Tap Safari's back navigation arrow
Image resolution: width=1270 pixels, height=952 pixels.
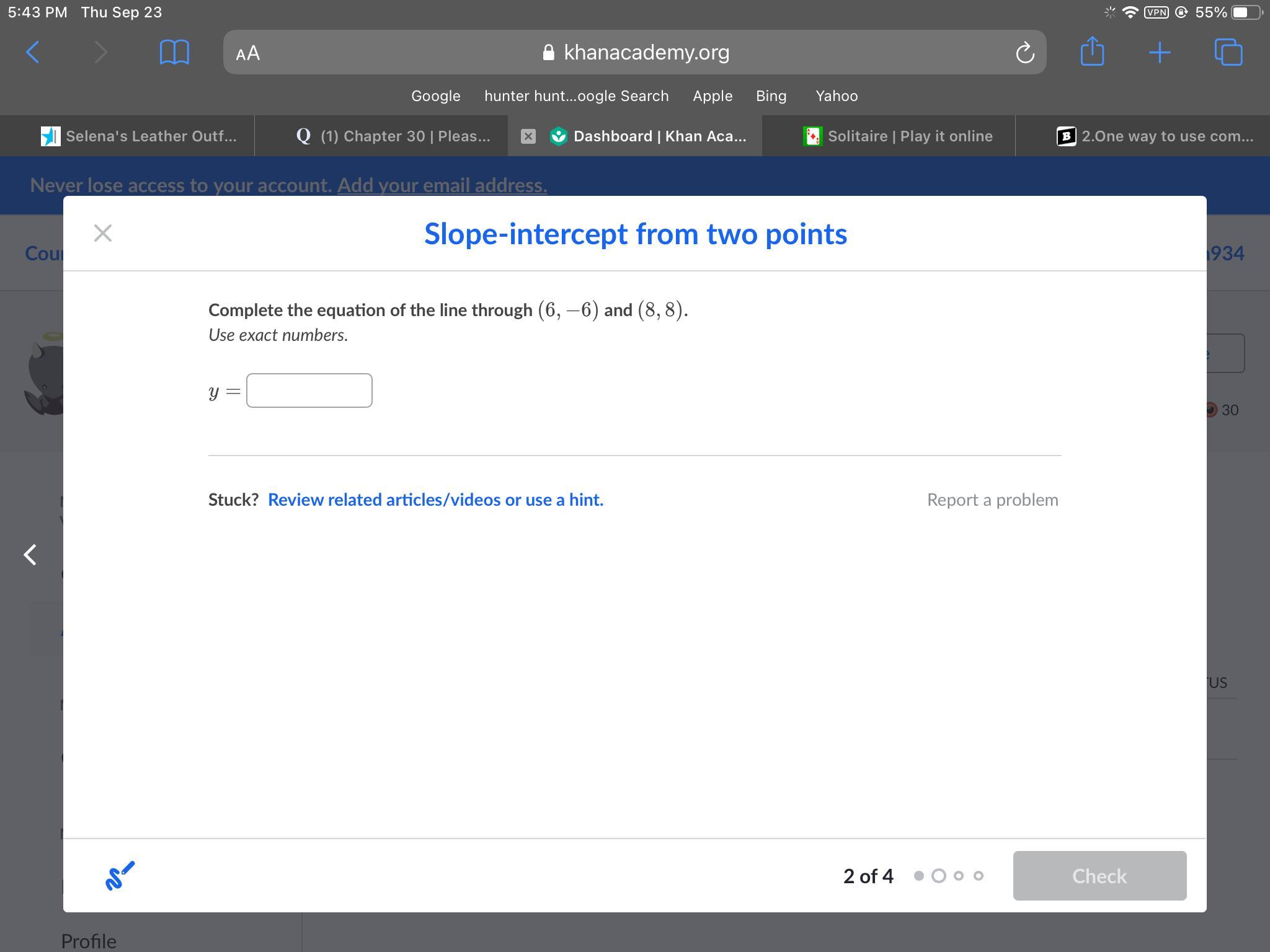(33, 53)
